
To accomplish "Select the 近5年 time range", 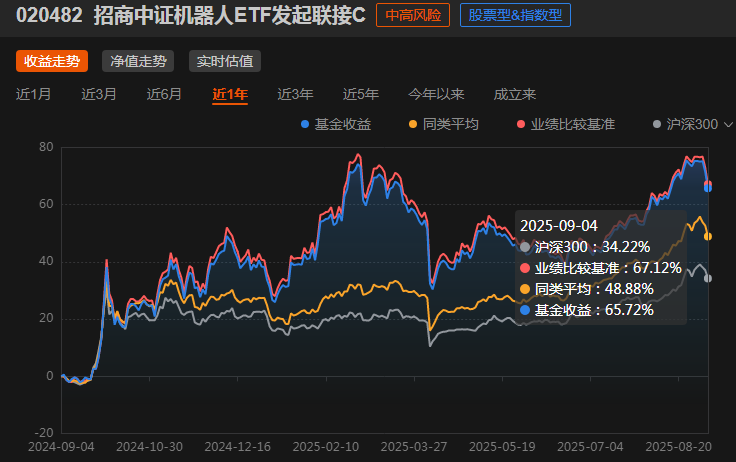I will [x=360, y=94].
